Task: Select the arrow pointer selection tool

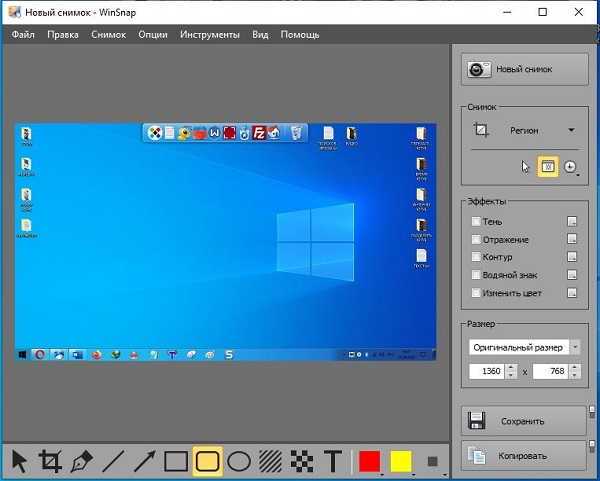Action: (x=20, y=461)
